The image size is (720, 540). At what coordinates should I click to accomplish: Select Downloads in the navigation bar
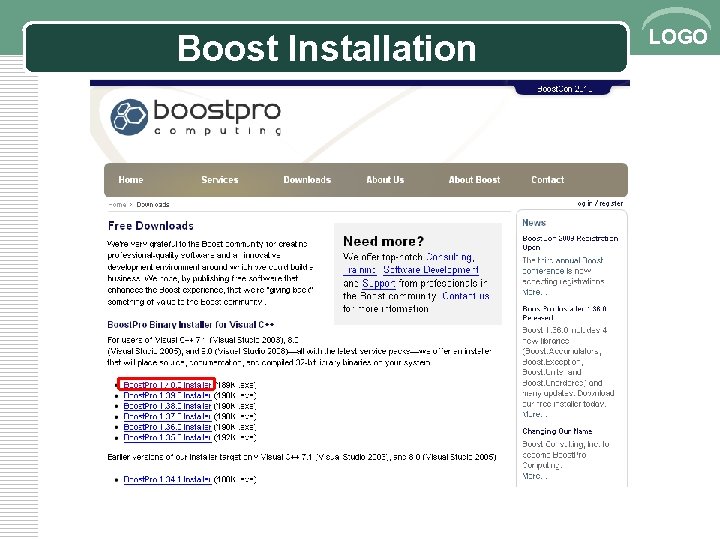307,180
